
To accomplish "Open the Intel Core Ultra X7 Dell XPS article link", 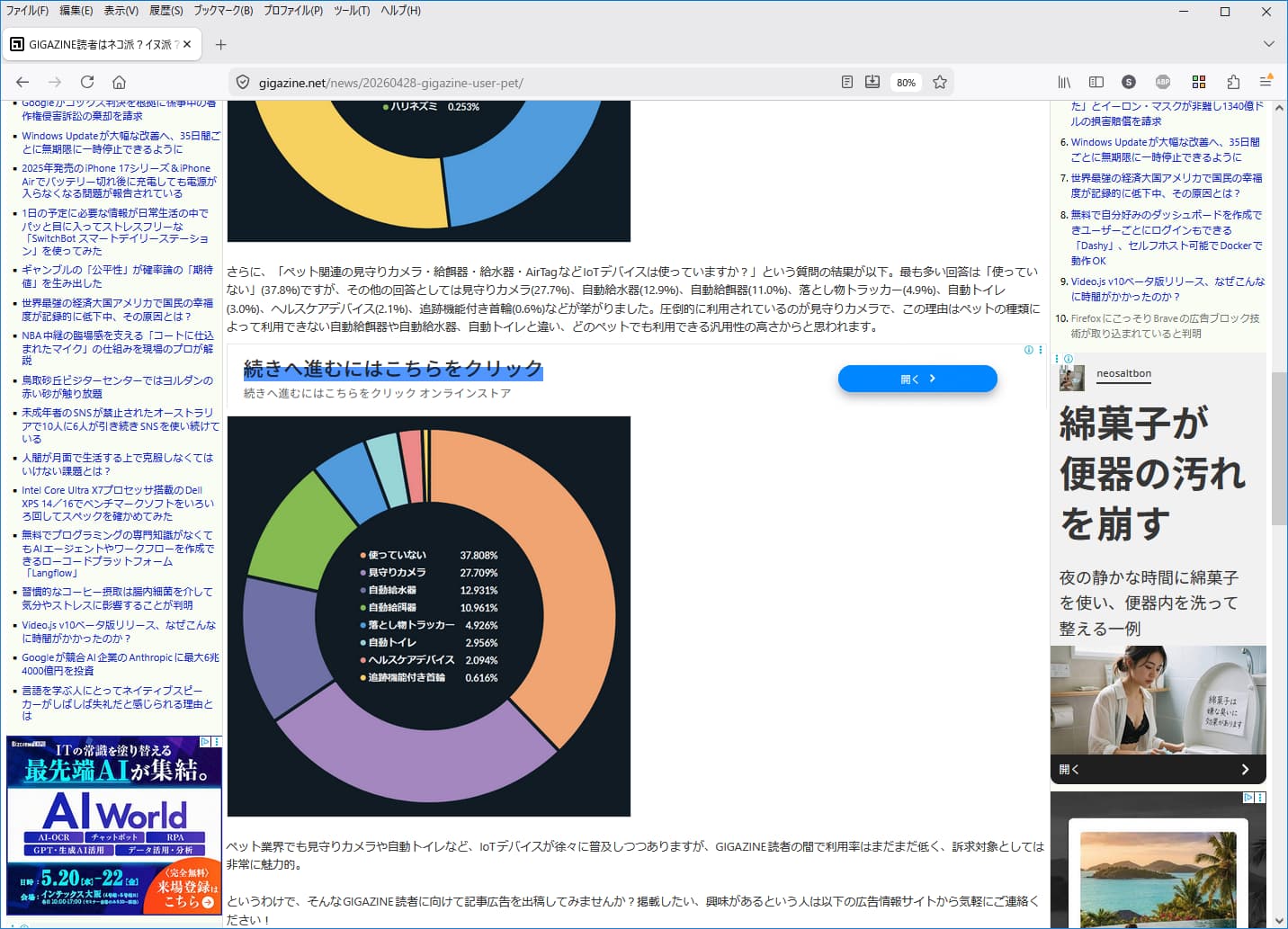I will pos(118,504).
